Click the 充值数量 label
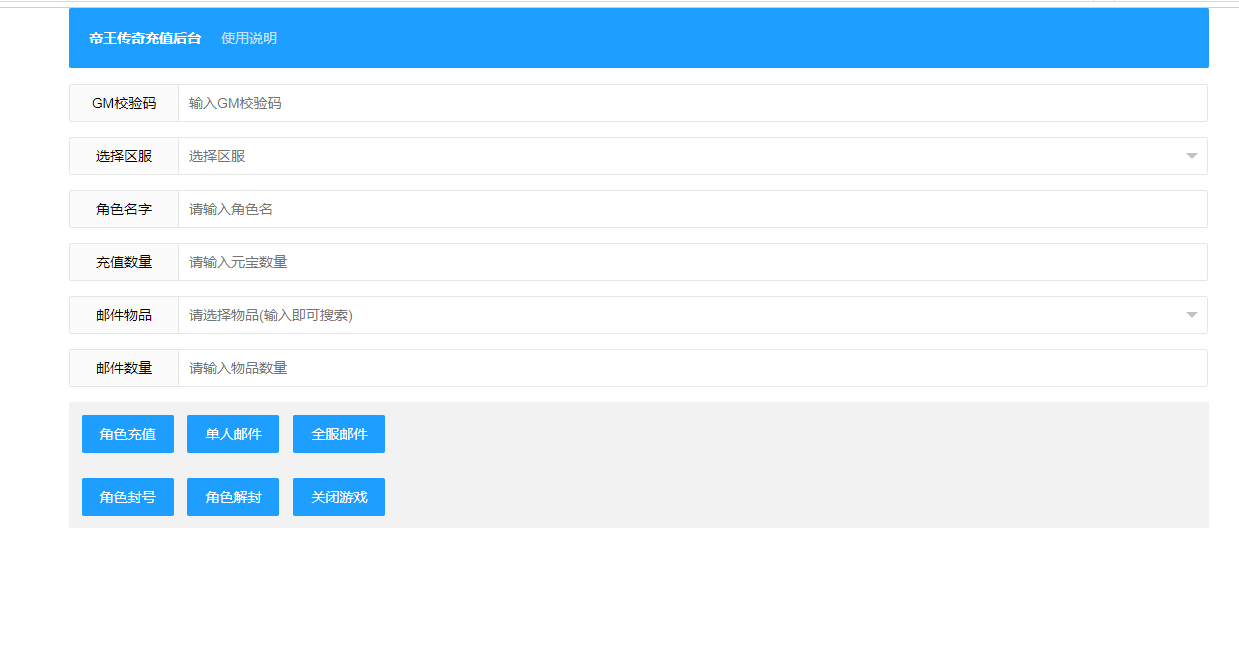1239x665 pixels. pyautogui.click(x=124, y=262)
